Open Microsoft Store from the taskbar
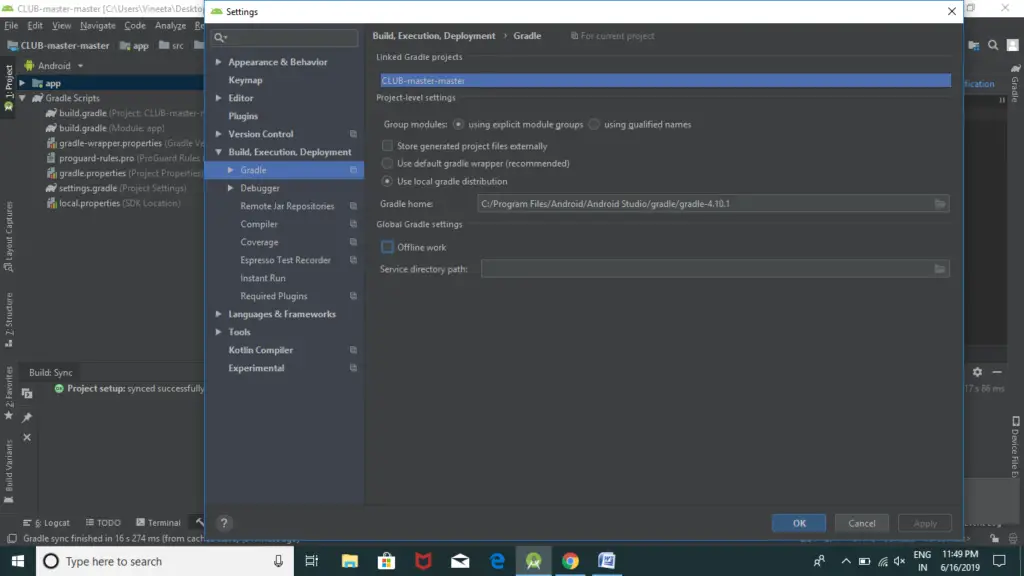Viewport: 1024px width, 576px height. coord(387,561)
